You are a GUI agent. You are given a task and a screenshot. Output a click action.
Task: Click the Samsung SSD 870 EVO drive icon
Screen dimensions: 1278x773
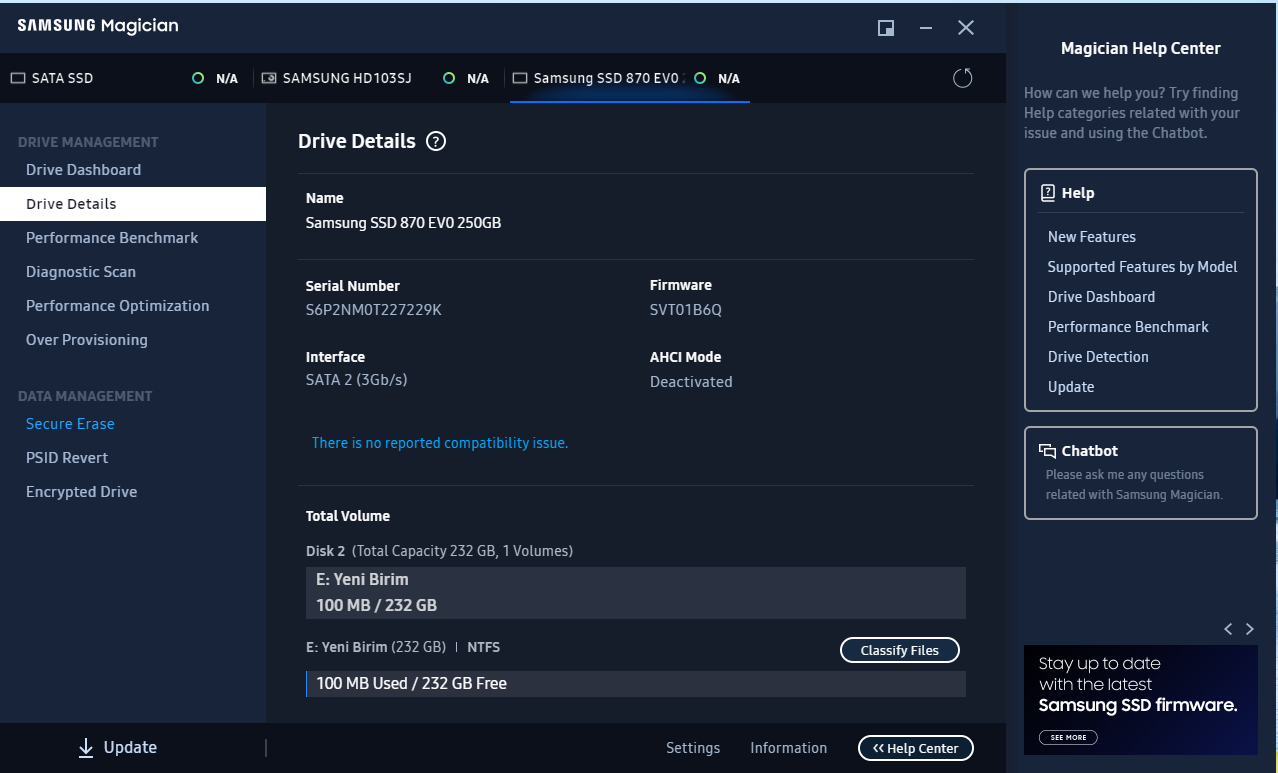click(x=520, y=78)
